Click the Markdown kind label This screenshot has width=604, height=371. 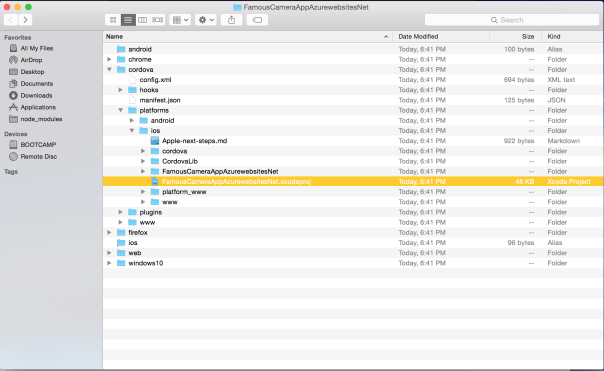click(x=564, y=141)
